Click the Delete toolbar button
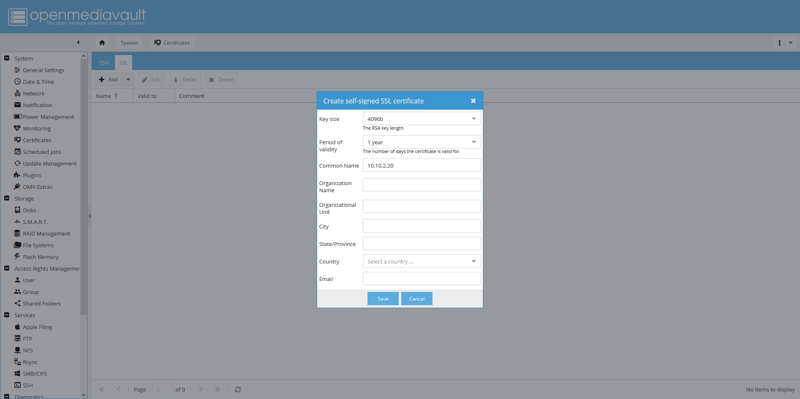The width and height of the screenshot is (800, 399). 221,80
